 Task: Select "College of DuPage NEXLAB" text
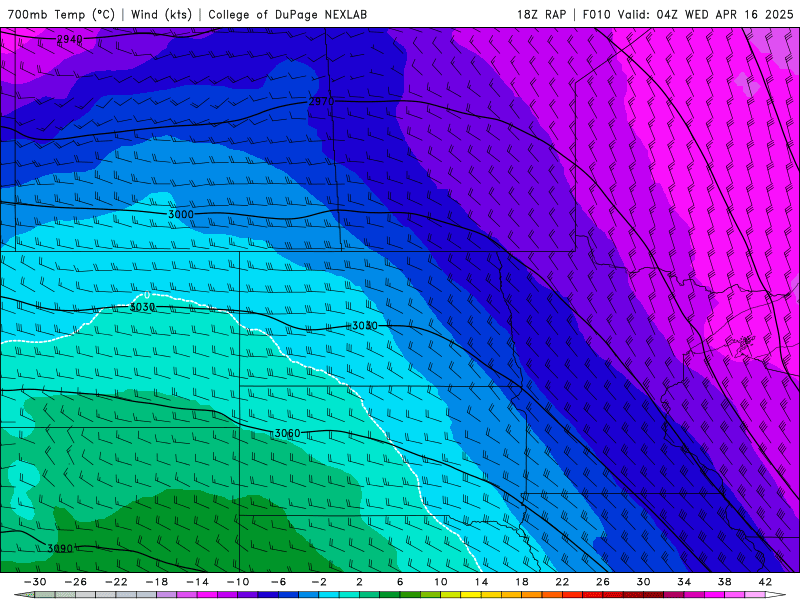point(287,14)
